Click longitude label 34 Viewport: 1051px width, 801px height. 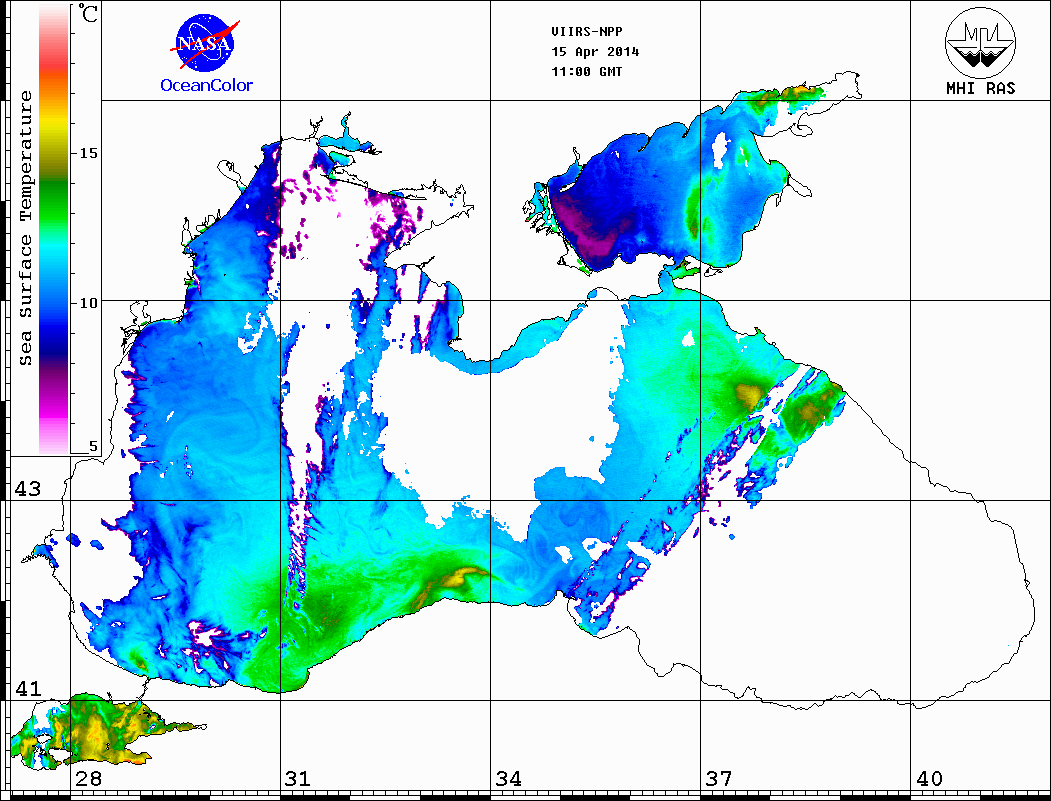509,778
